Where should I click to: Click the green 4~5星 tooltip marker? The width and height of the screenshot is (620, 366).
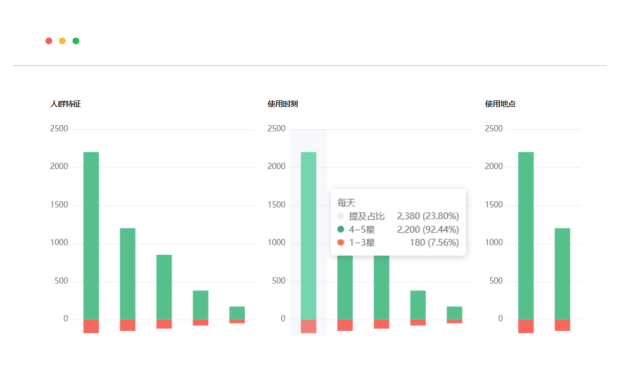(340, 229)
